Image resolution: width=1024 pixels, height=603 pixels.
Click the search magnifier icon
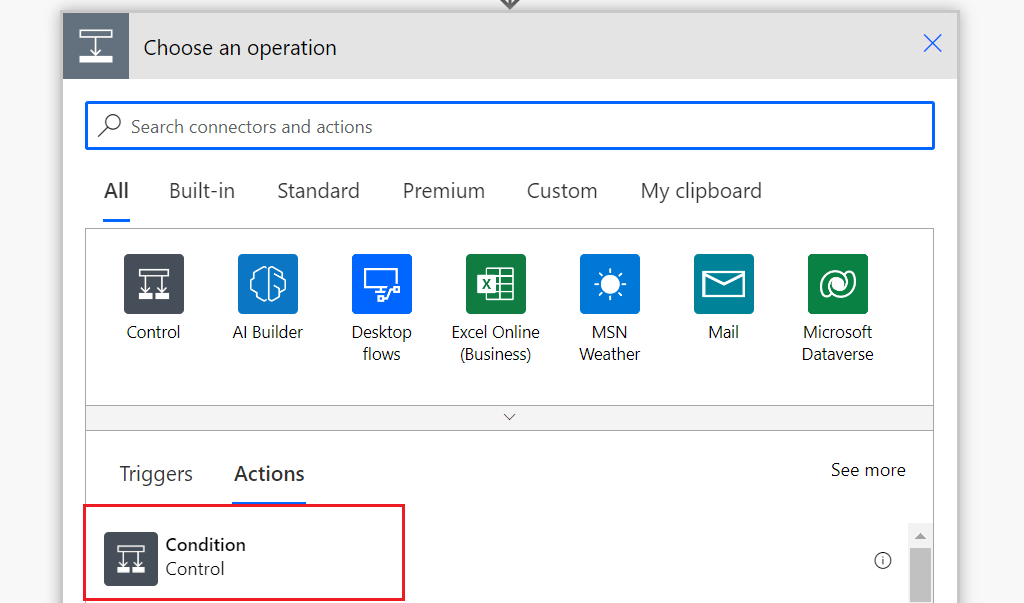click(x=109, y=125)
